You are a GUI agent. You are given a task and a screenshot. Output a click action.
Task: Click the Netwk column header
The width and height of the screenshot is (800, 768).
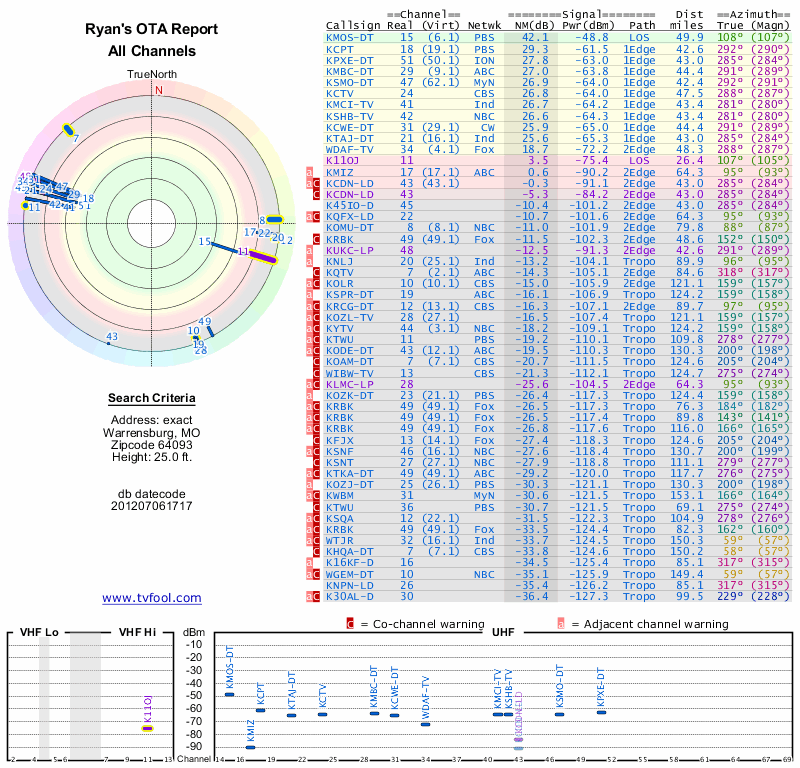coord(484,26)
